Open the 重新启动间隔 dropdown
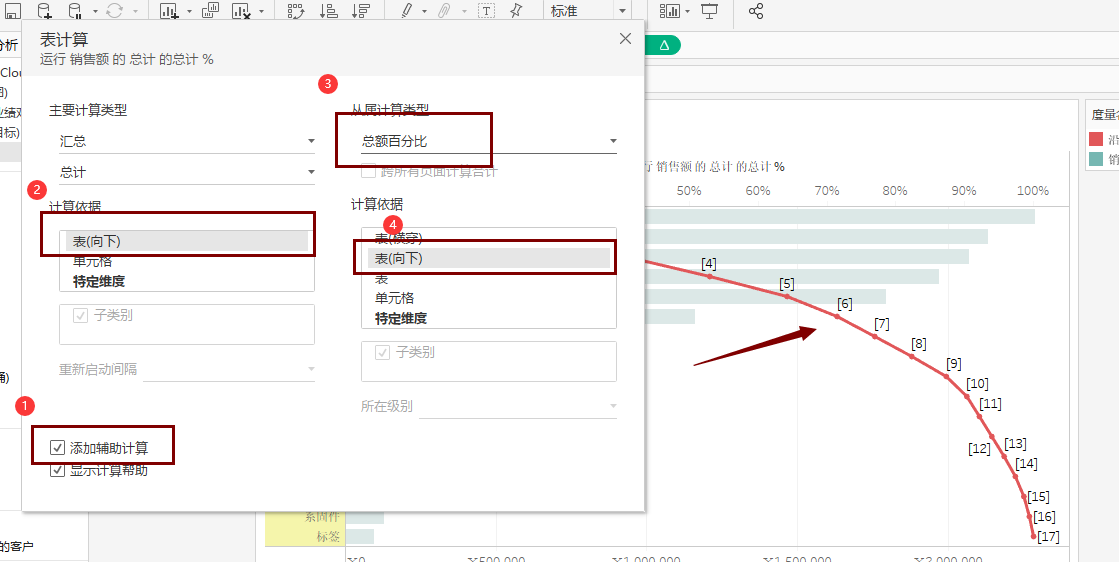1119x562 pixels. pyautogui.click(x=229, y=369)
